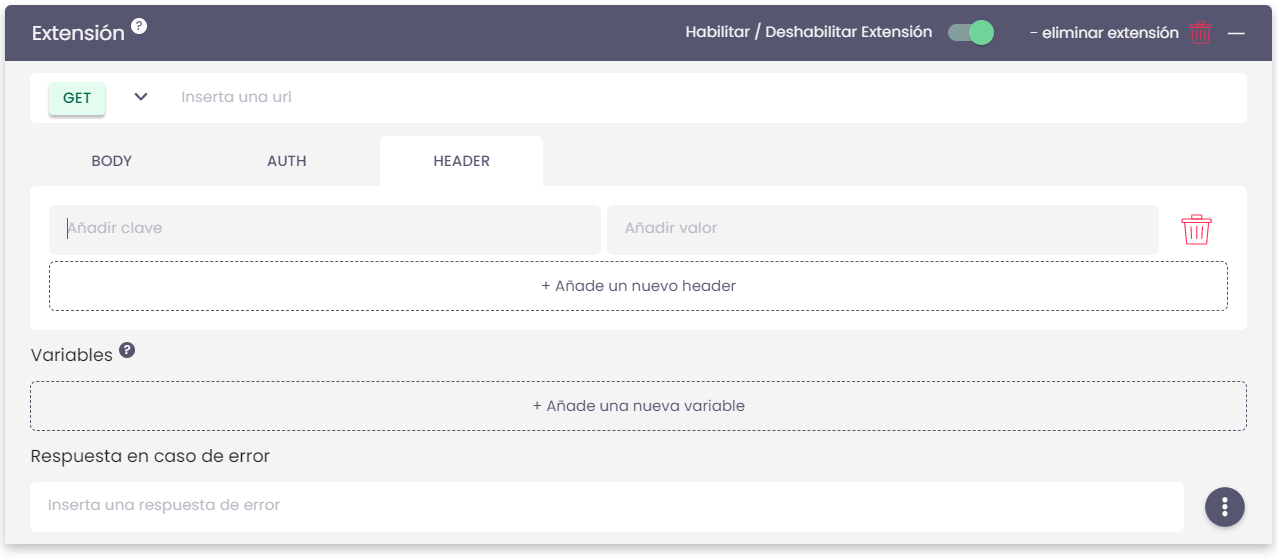
Task: Click "+ Añade una nueva variable" button
Action: point(638,406)
